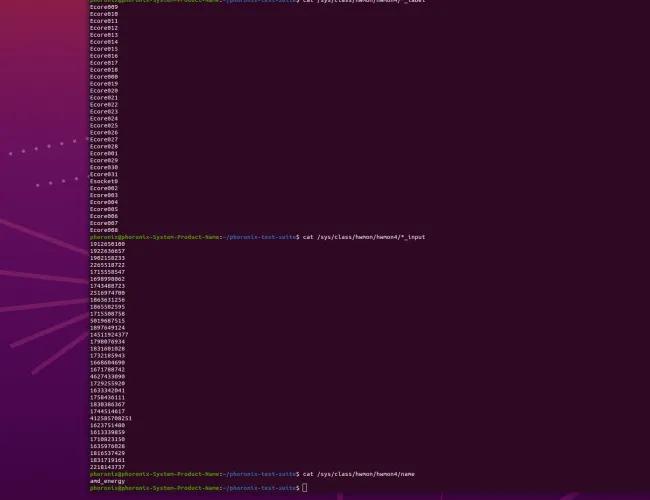Click on the Ecore022 line

point(104,105)
